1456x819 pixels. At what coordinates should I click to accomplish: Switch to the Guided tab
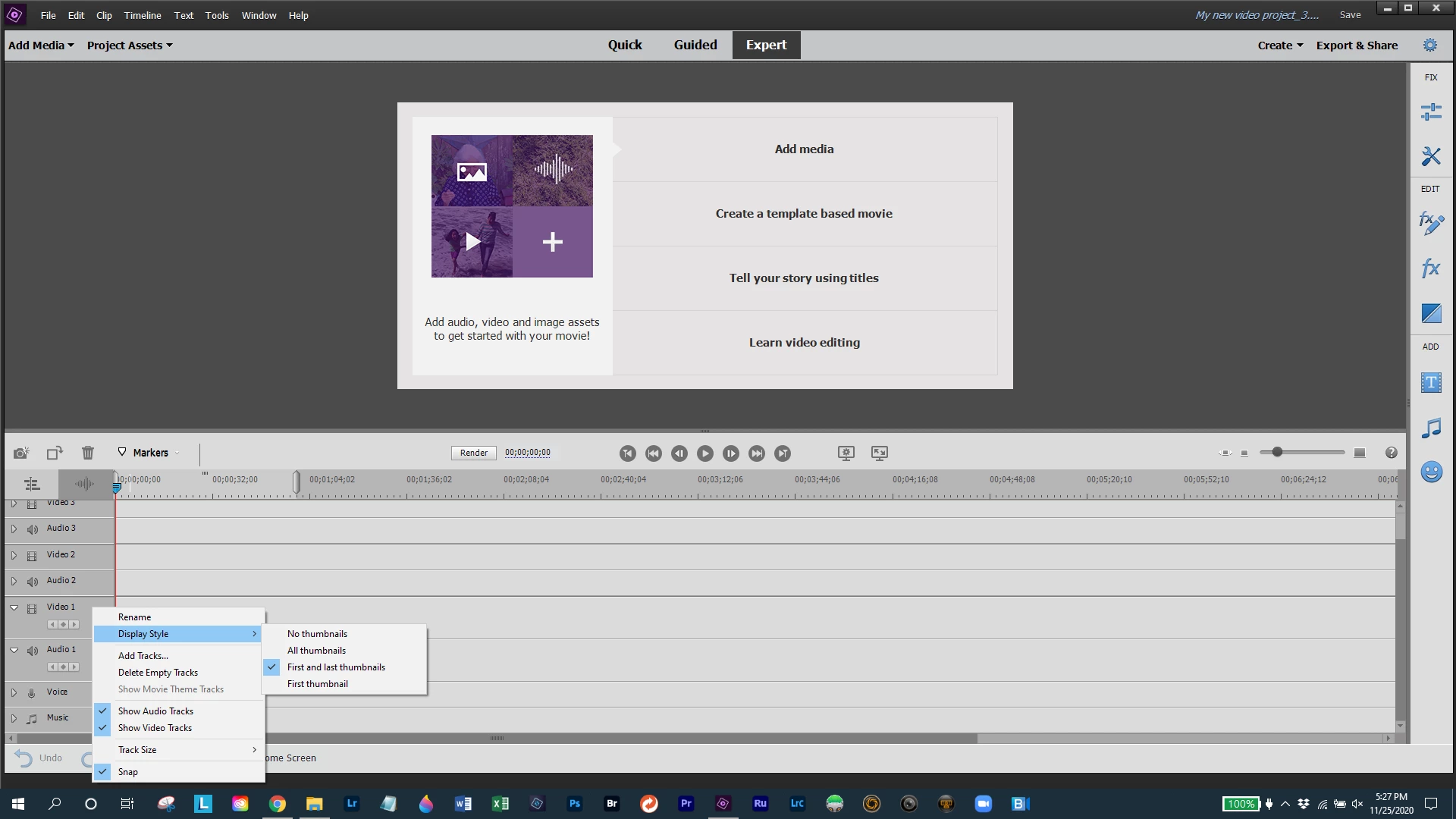point(695,45)
